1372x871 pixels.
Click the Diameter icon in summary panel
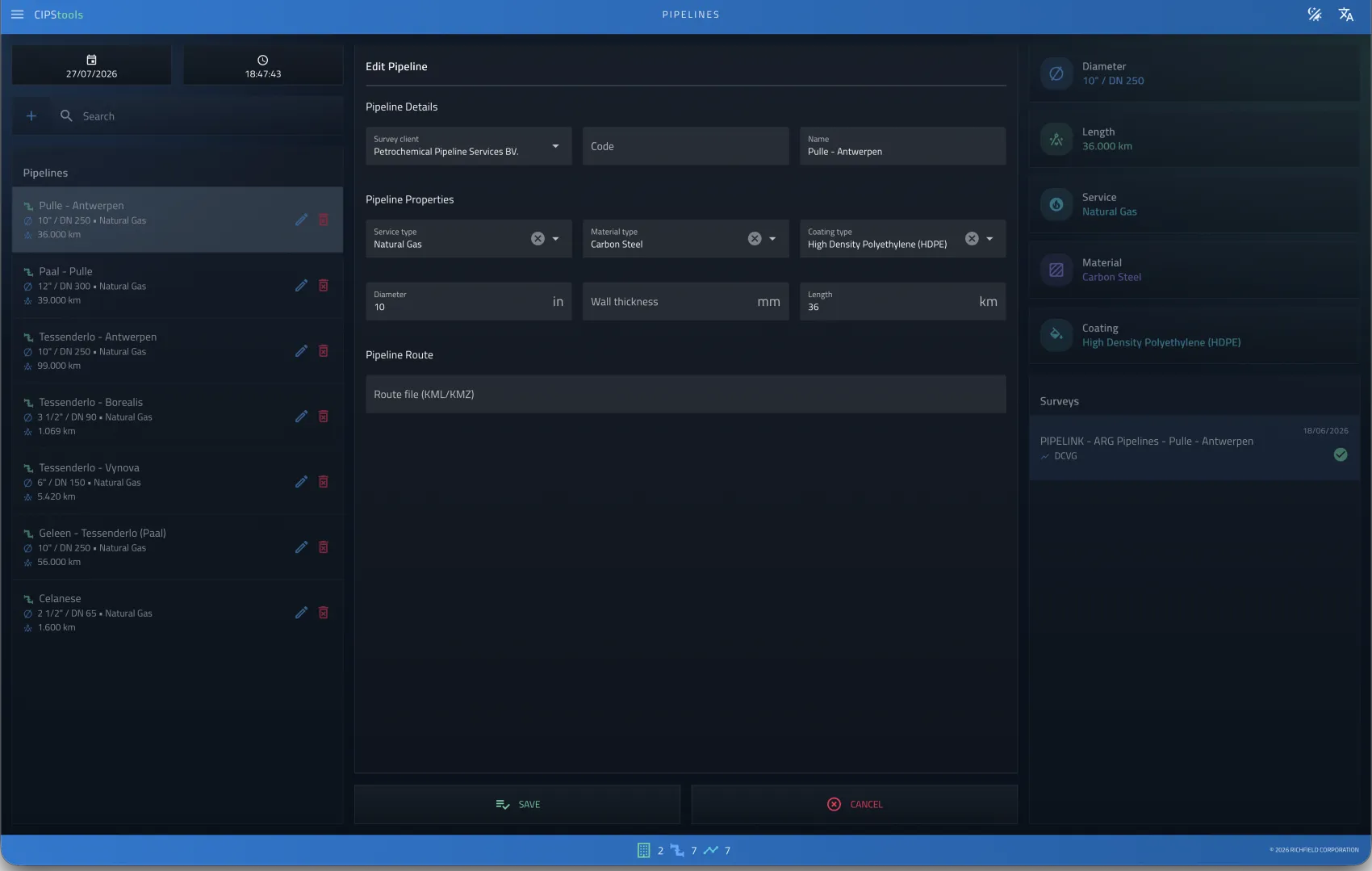(x=1056, y=73)
